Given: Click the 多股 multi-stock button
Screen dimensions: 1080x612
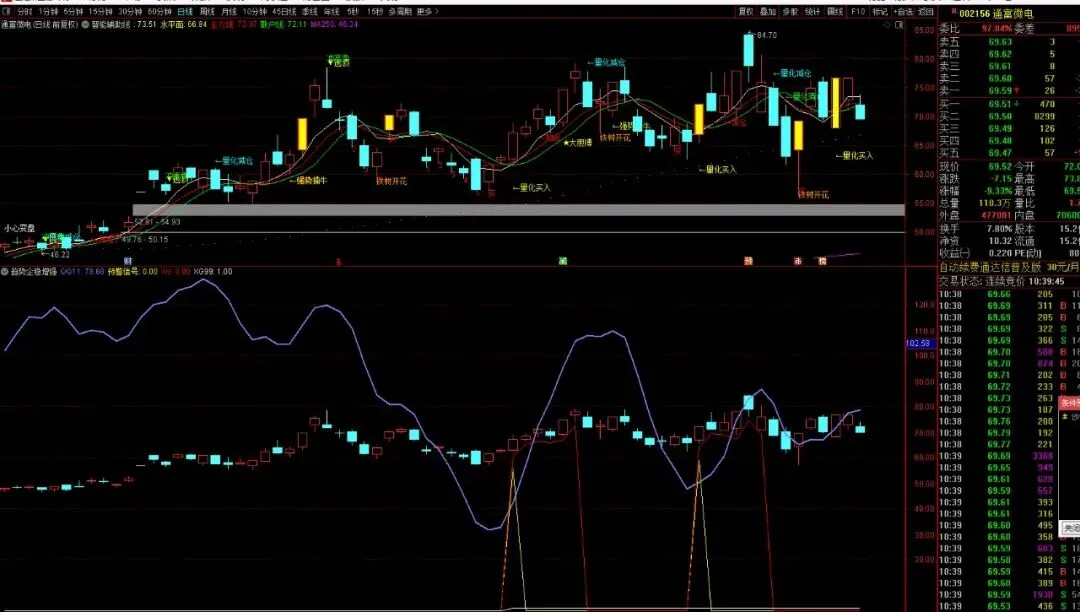Looking at the screenshot, I should 790,12.
